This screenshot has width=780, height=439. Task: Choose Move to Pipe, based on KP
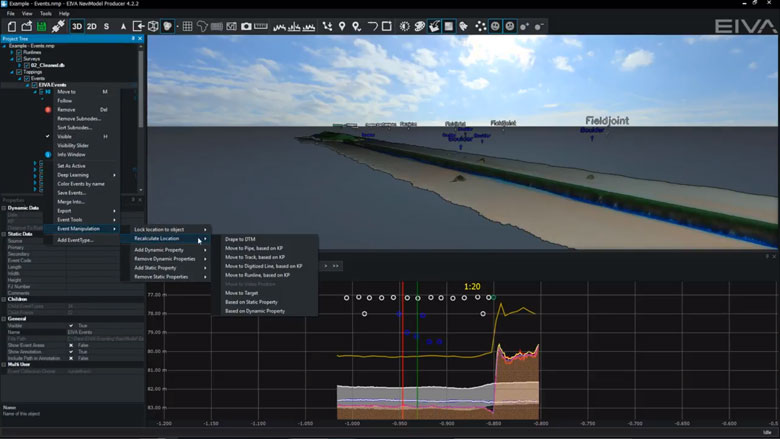click(x=255, y=248)
